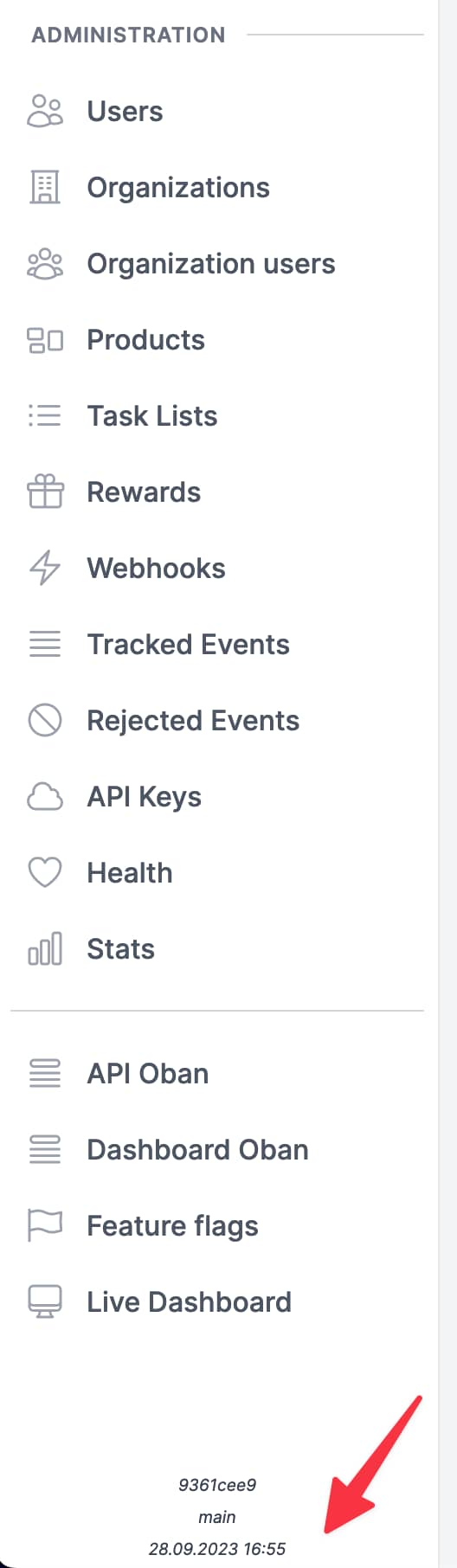Navigate to Webhooks section
This screenshot has width=457, height=1568.
pyautogui.click(x=157, y=569)
